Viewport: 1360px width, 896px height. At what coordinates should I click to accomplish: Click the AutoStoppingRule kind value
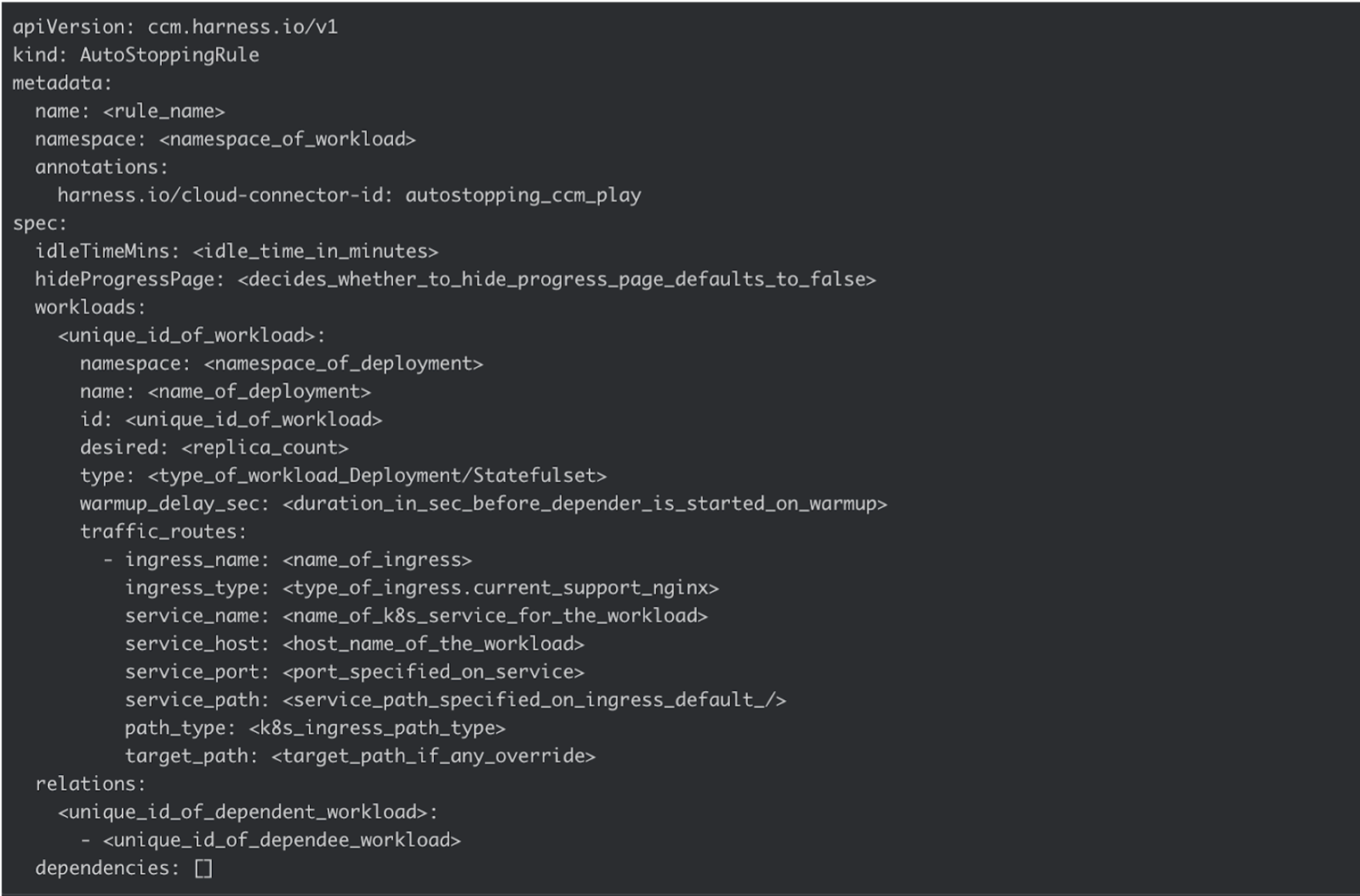coord(170,55)
